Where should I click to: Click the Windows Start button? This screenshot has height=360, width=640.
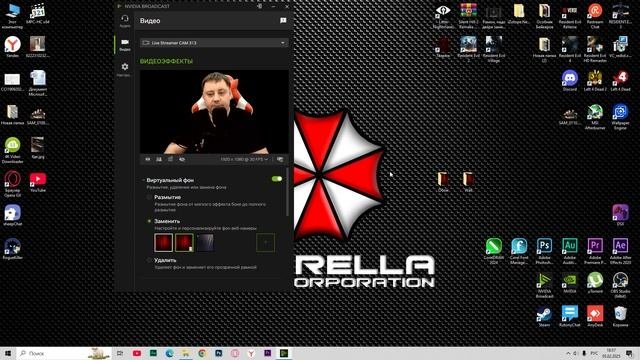[7, 353]
